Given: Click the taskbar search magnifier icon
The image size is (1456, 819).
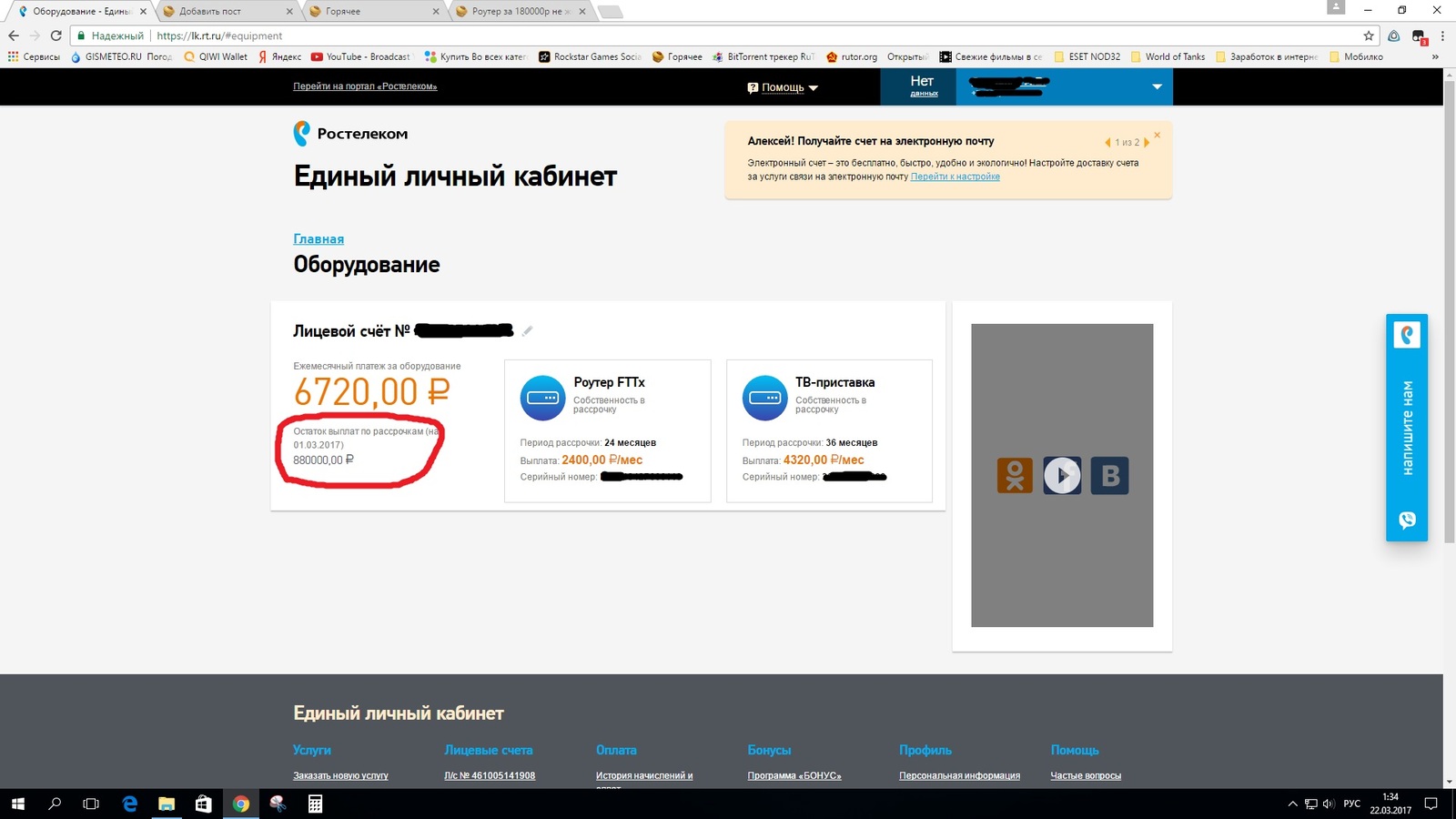Looking at the screenshot, I should point(55,804).
